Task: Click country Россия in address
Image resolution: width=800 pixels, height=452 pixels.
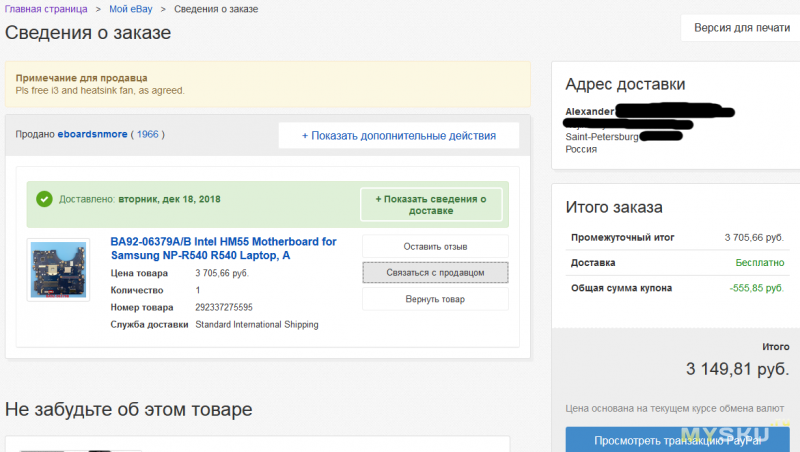Action: click(x=581, y=149)
